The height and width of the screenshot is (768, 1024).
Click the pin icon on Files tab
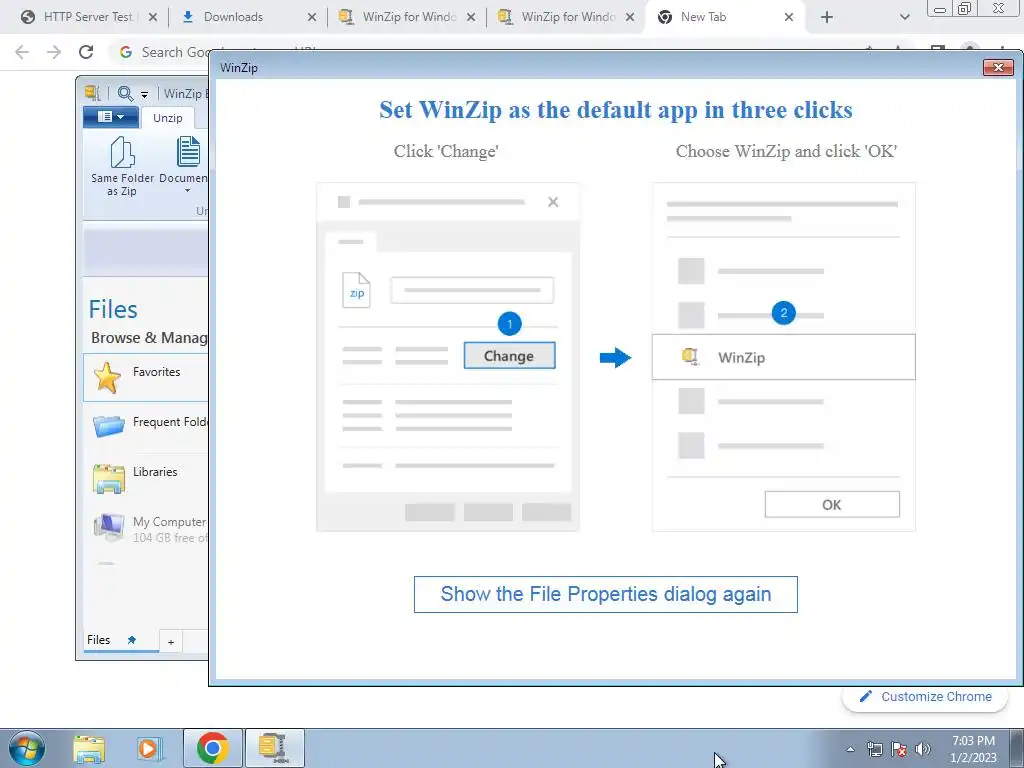click(131, 640)
